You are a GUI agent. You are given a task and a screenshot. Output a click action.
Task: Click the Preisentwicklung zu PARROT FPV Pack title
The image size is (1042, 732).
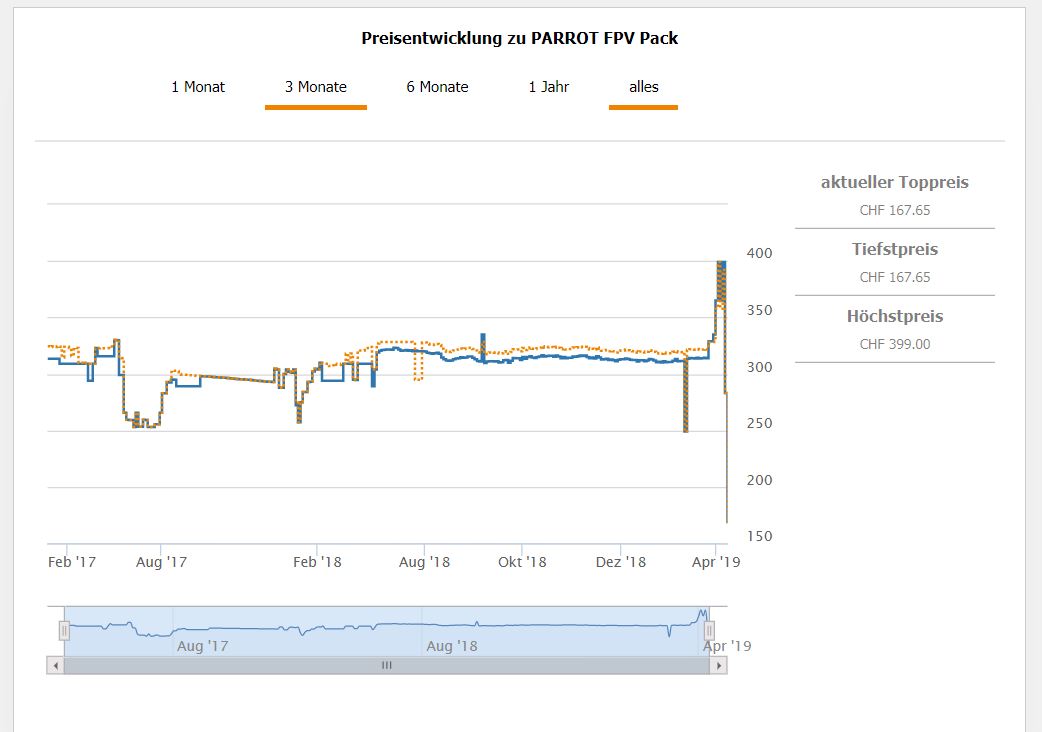point(520,38)
